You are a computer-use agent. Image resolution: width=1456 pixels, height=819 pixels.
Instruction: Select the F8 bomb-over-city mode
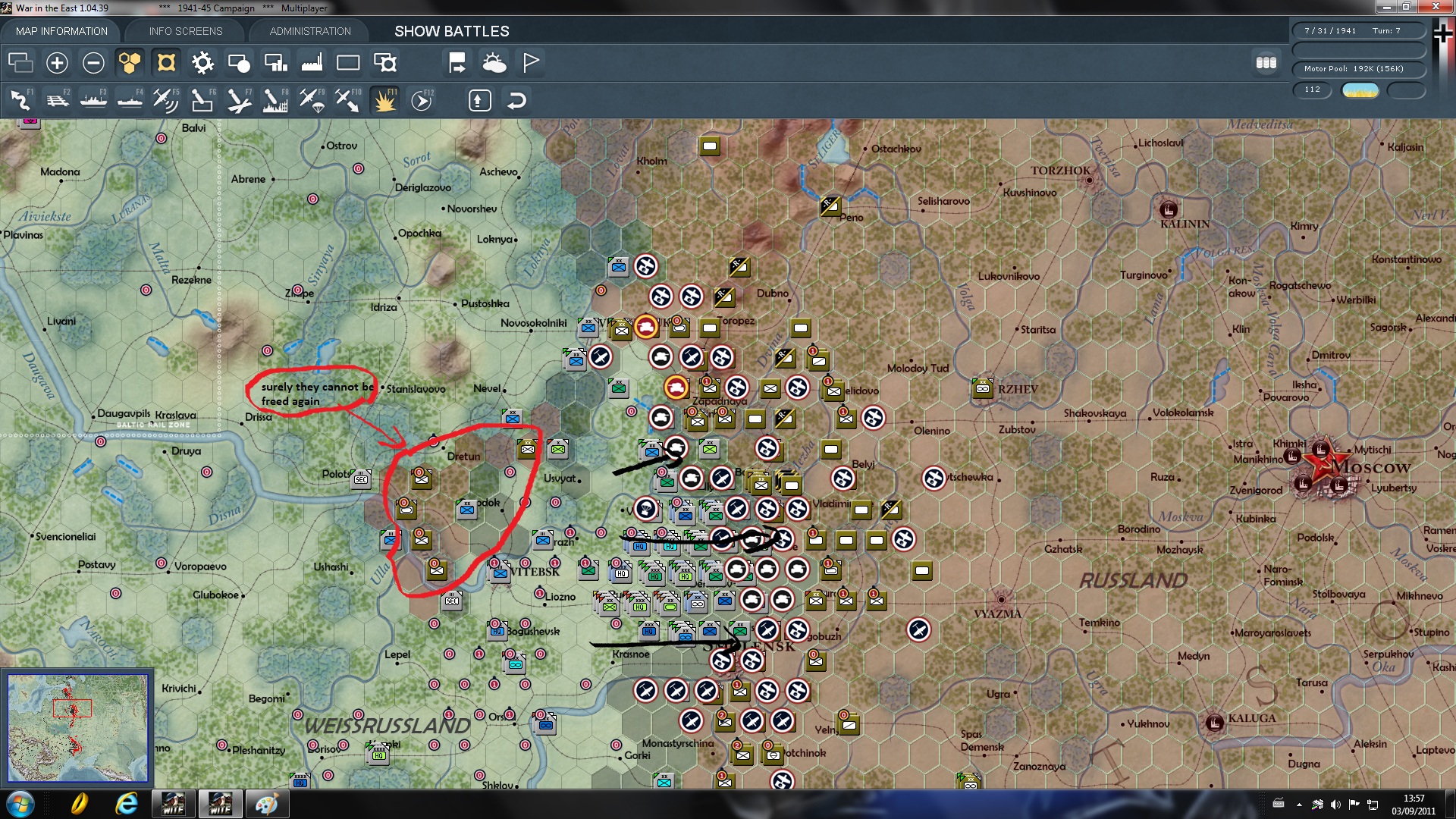click(275, 99)
